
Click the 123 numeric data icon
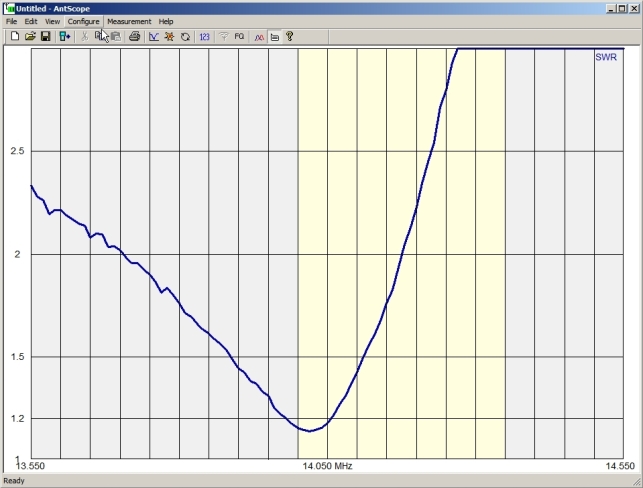pos(204,36)
